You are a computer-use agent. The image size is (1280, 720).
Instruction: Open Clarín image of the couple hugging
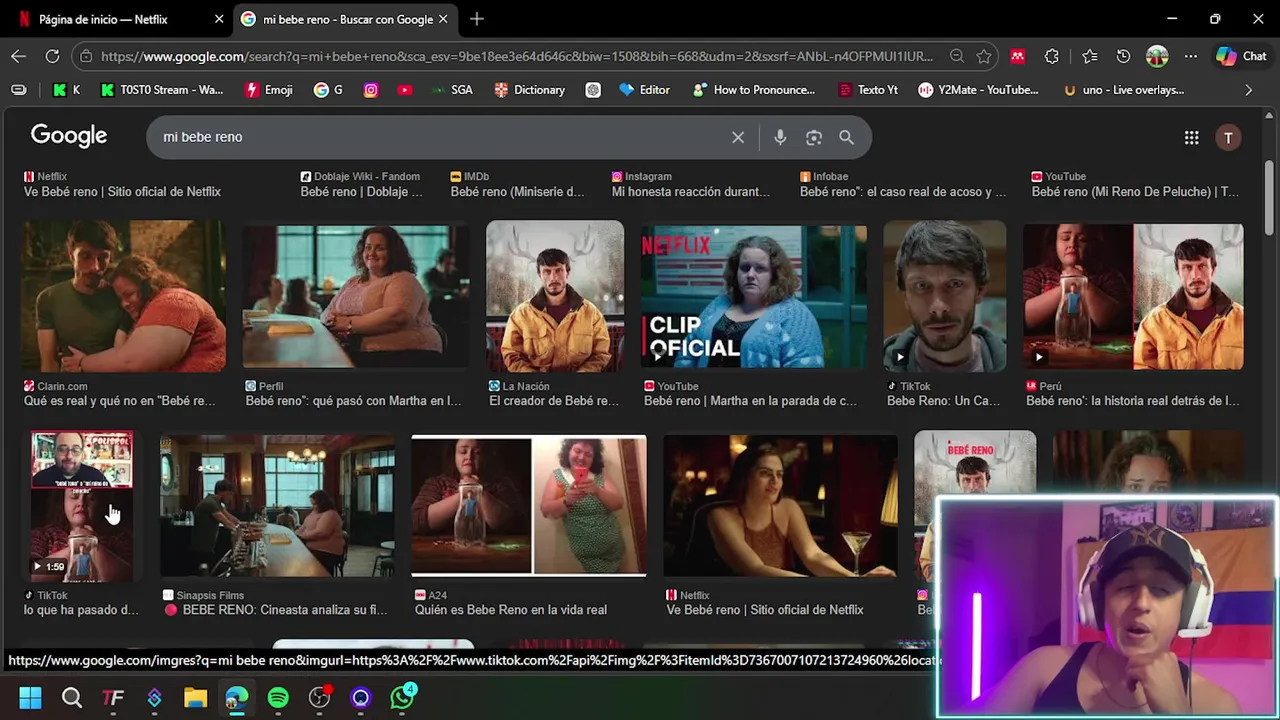(124, 296)
